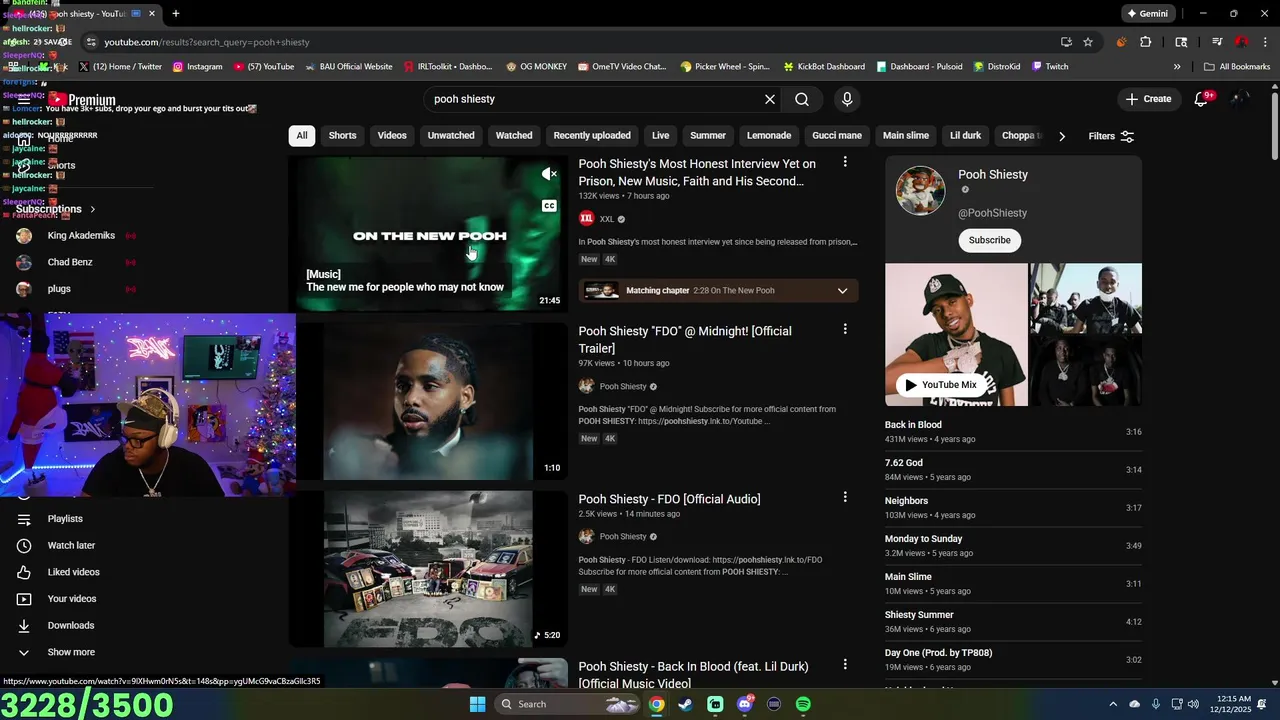This screenshot has width=1280, height=720.
Task: Click the Chrome address bar URL
Action: pyautogui.click(x=207, y=42)
